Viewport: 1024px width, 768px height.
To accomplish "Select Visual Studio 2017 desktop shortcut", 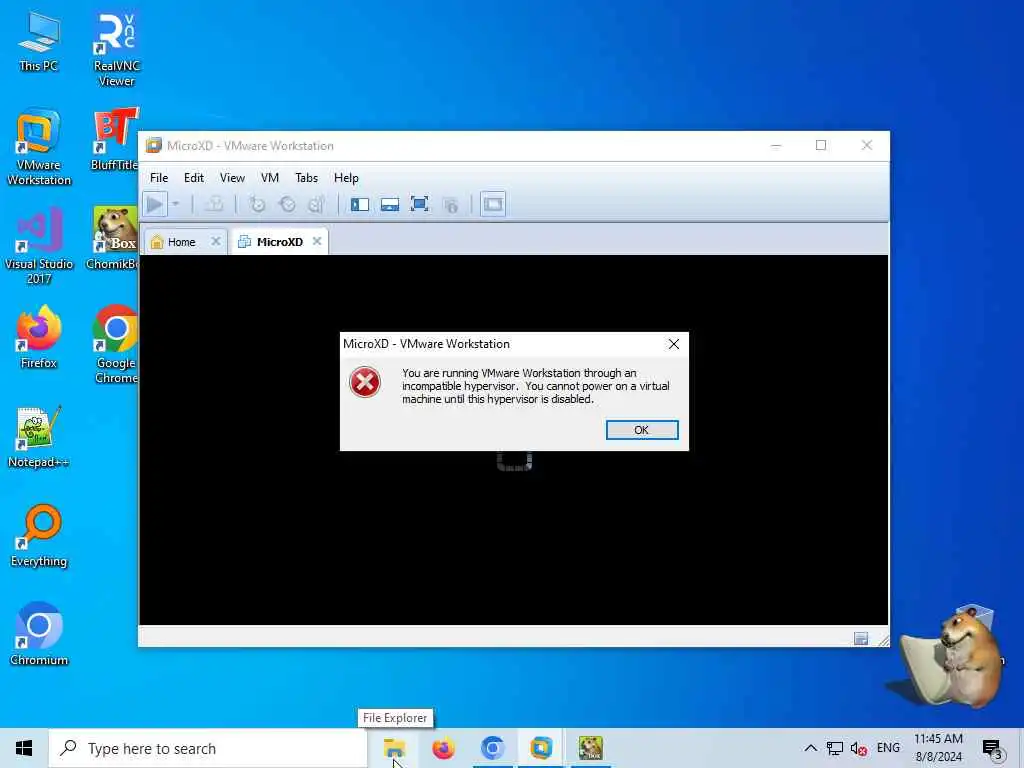I will coord(39,246).
